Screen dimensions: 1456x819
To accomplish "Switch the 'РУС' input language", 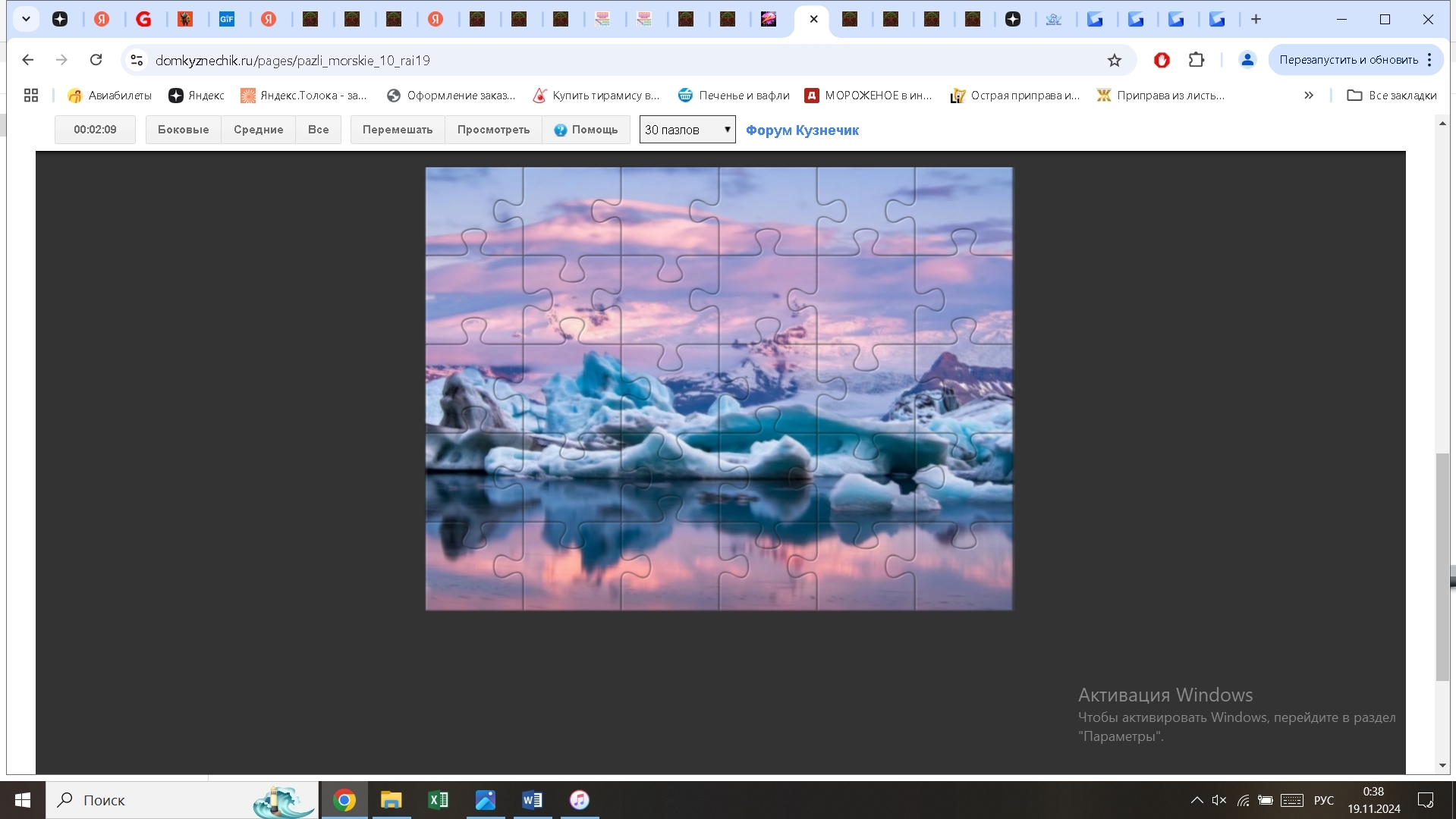I will click(x=1324, y=800).
